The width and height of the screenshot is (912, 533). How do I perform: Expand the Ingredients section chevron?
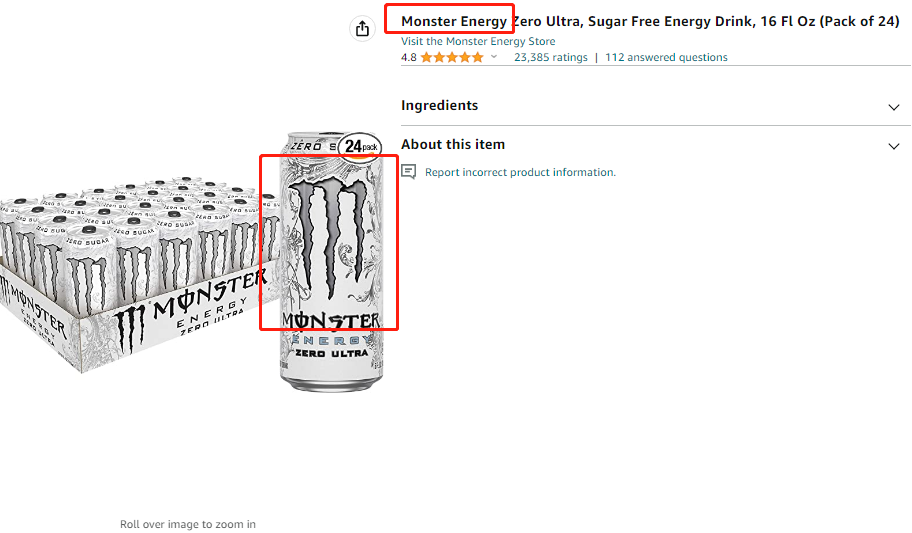pos(894,107)
